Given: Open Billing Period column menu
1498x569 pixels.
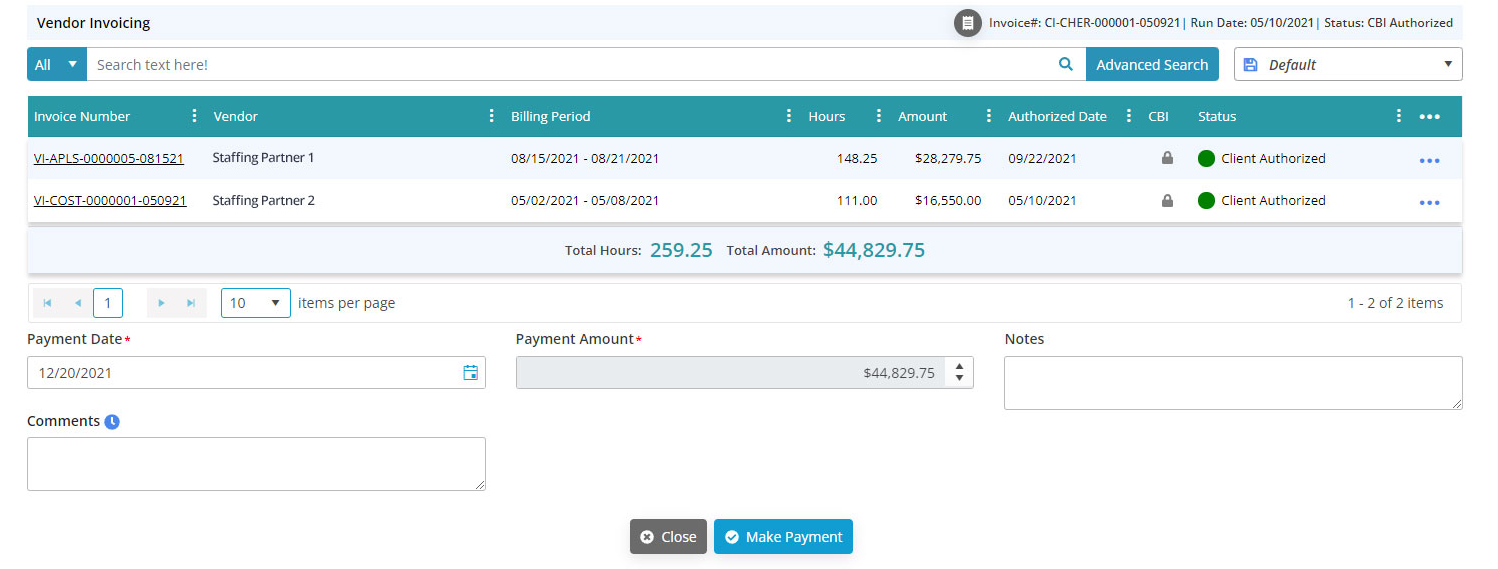Looking at the screenshot, I should tap(789, 116).
